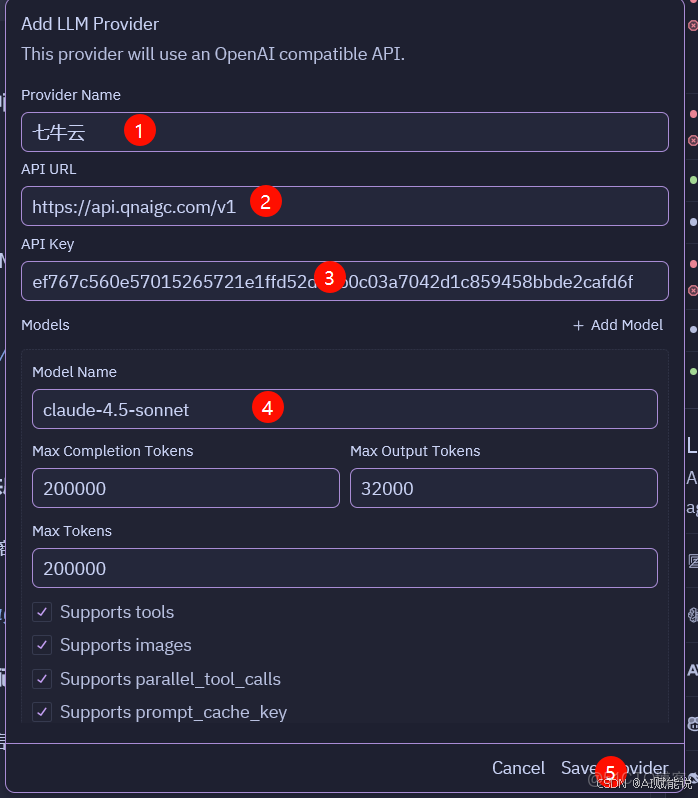Click the topmost red circled-x icon at right edge
Image resolution: width=698 pixels, height=798 pixels.
(693, 27)
